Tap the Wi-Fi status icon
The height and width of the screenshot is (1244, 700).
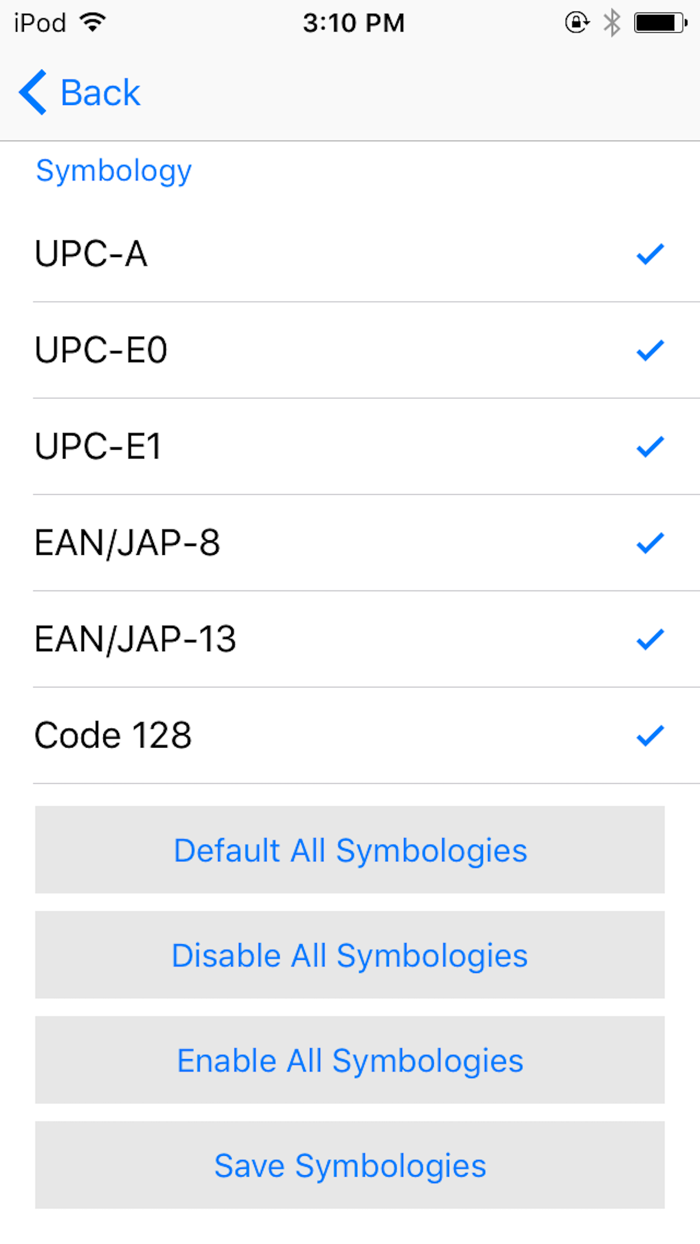pos(92,22)
